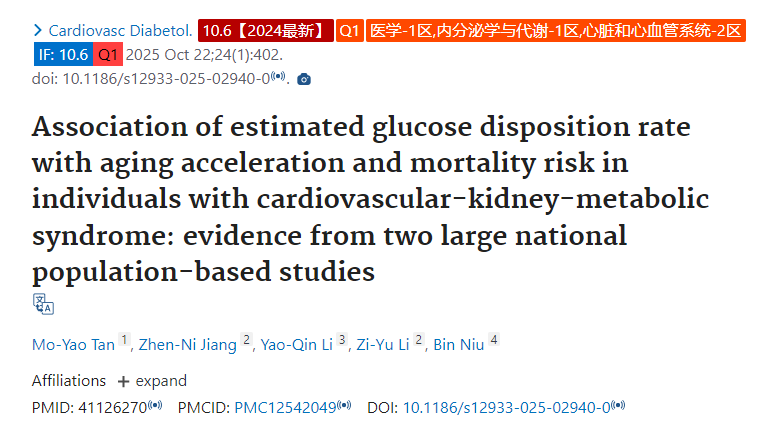Click the signal icon next to PMID number
Image resolution: width=763 pixels, height=439 pixels.
click(155, 405)
